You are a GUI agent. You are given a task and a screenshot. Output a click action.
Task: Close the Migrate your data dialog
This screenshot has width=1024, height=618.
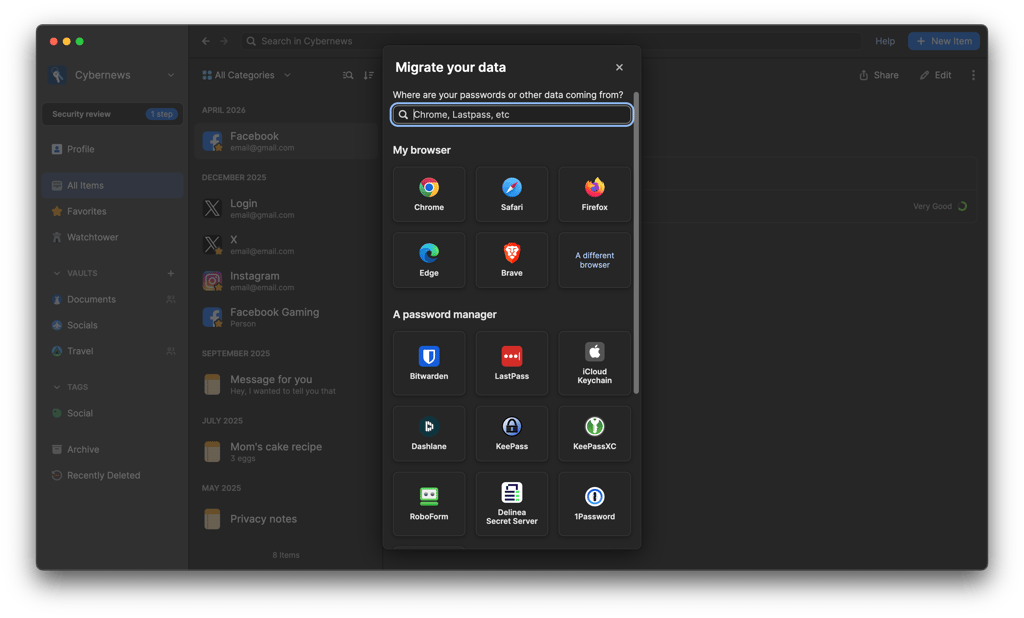point(619,67)
